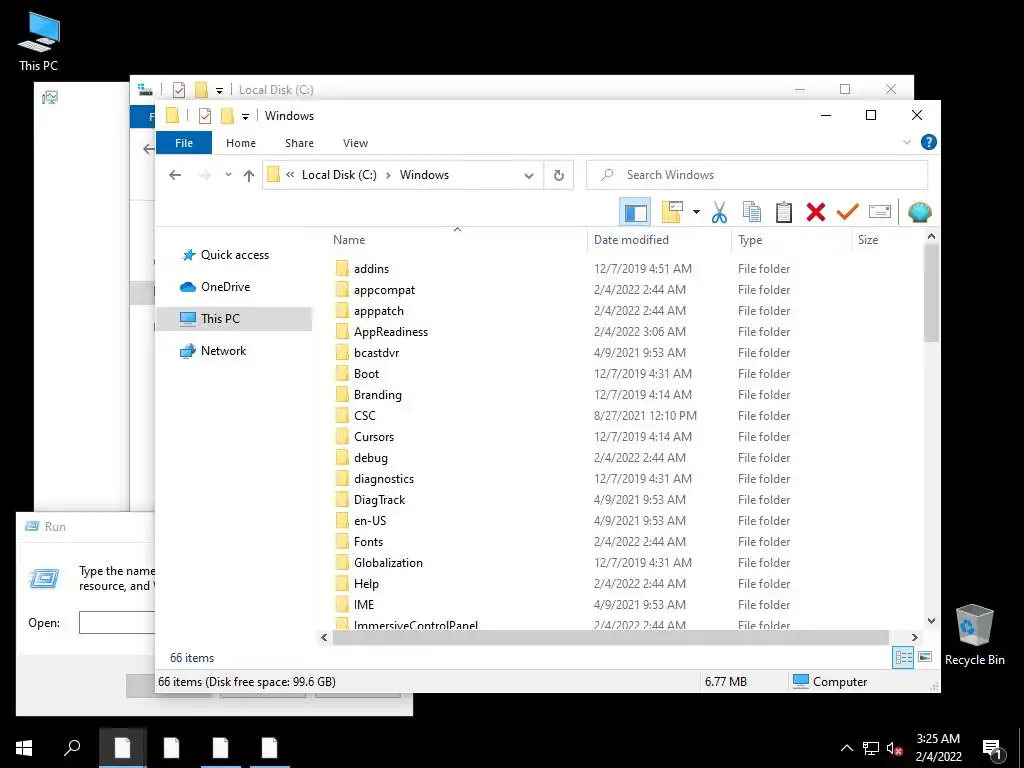Click Local Disk (C:) in address bar
1024x768 pixels.
coord(339,175)
